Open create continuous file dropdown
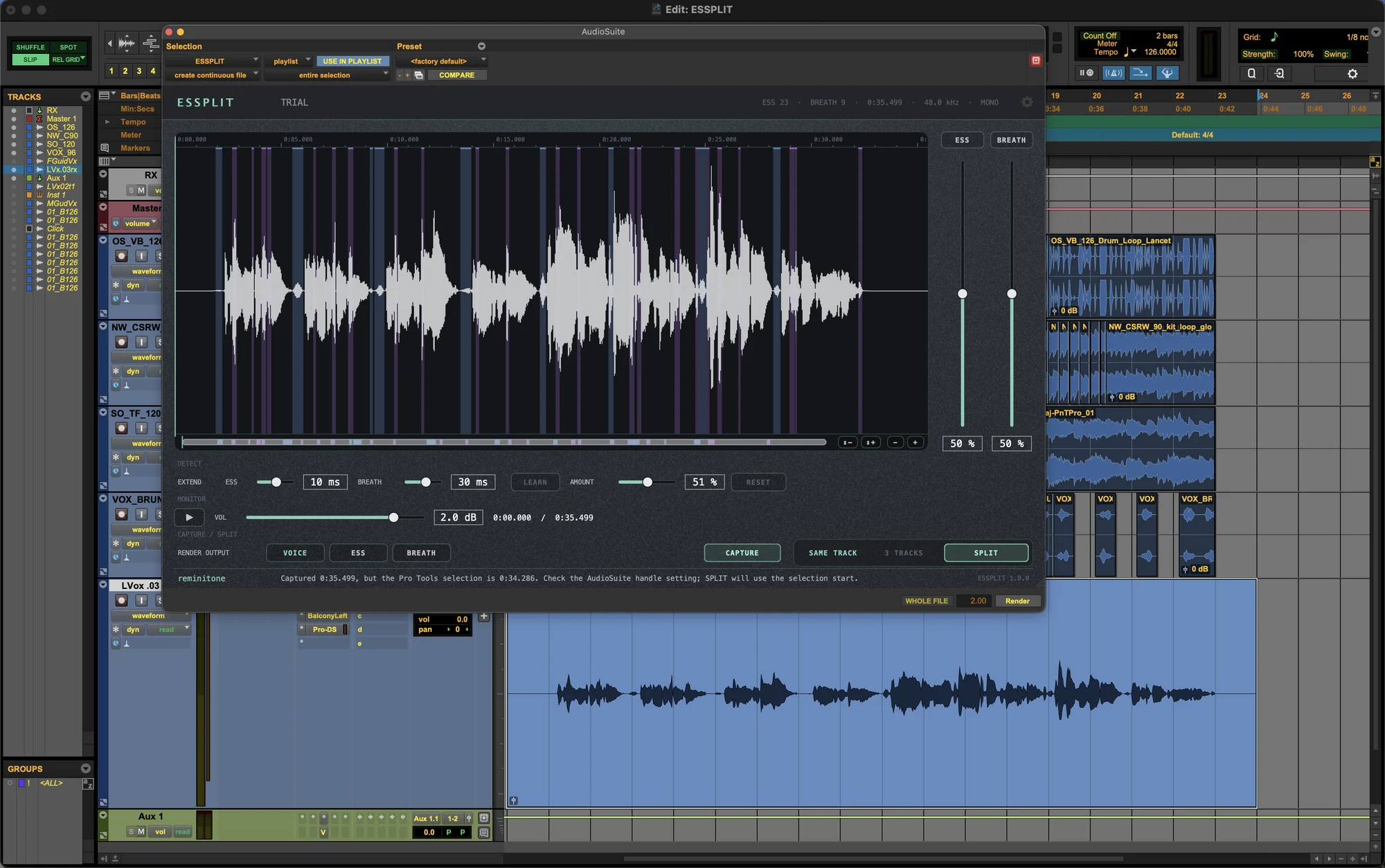The width and height of the screenshot is (1385, 868). (x=213, y=75)
